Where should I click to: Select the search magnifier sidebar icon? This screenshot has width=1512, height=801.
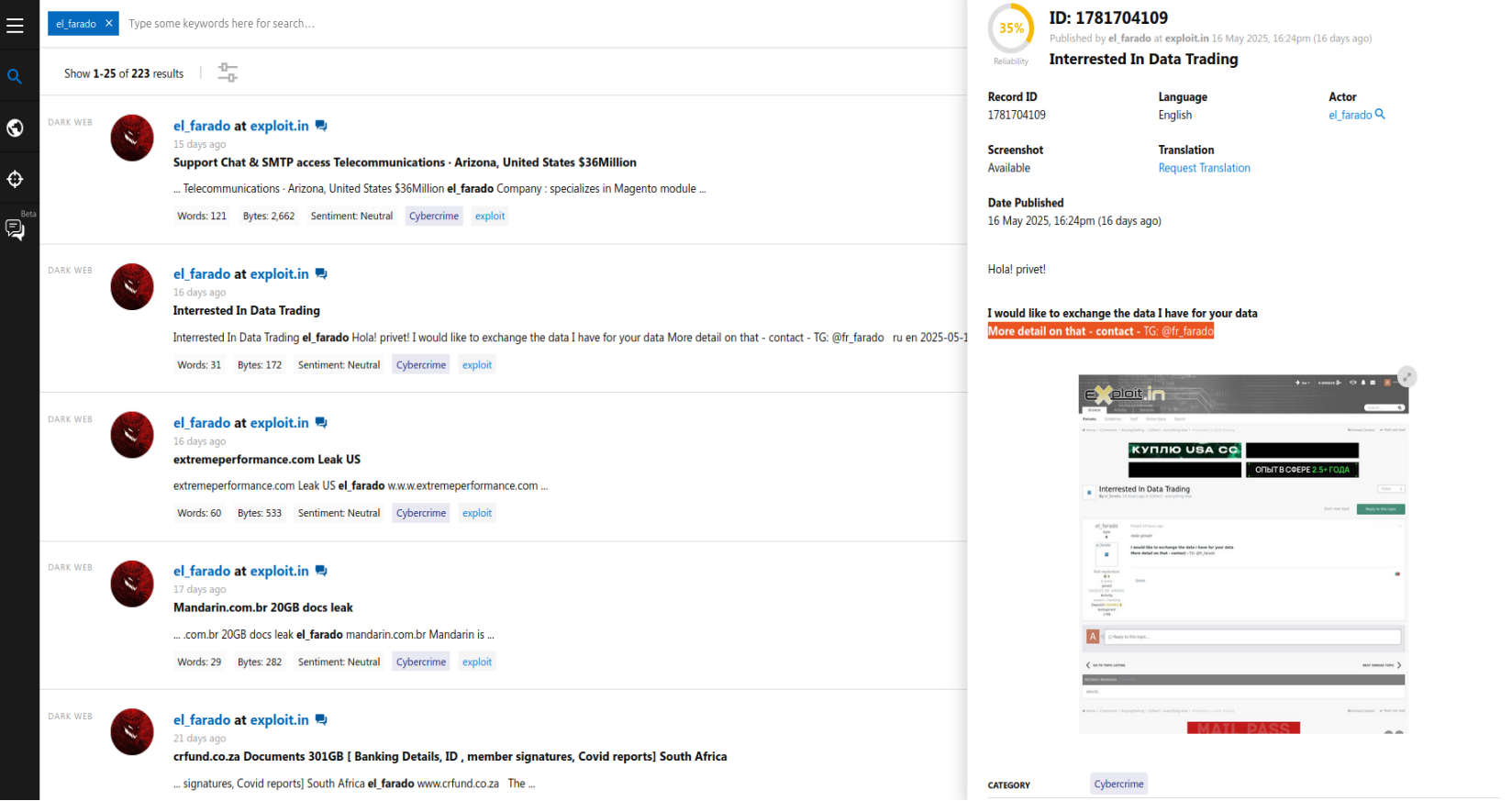(x=15, y=76)
